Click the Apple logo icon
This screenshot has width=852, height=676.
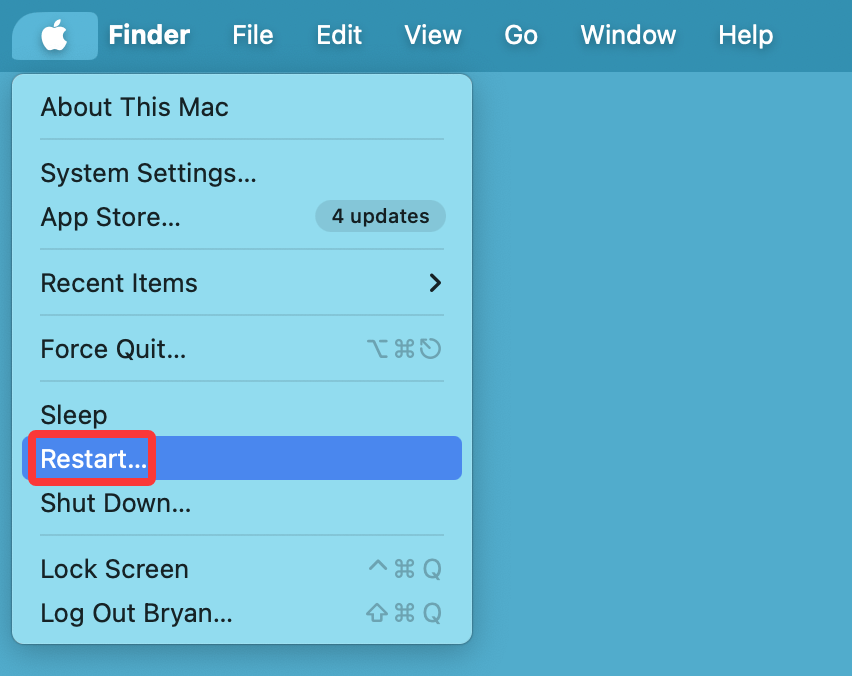pos(54,35)
